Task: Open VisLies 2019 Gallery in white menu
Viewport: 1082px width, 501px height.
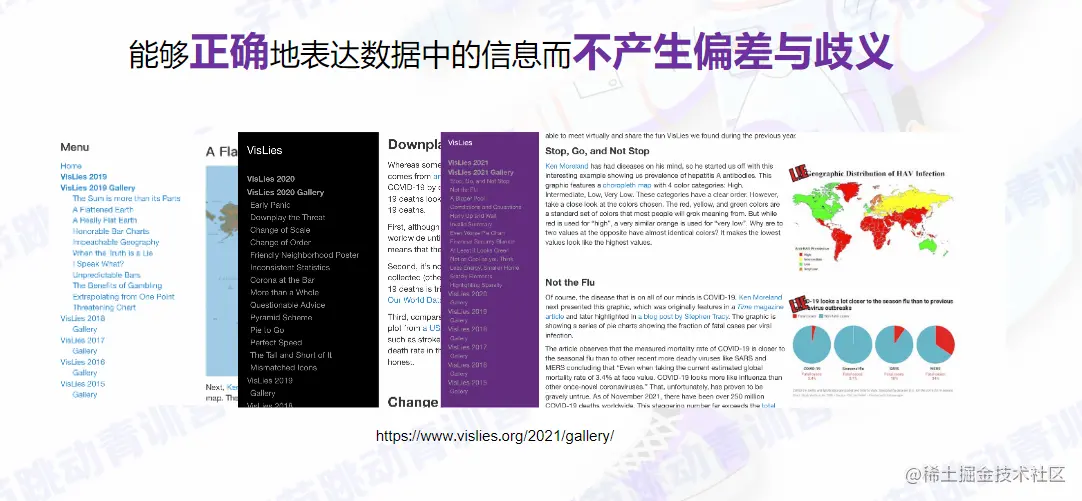Action: tap(97, 188)
